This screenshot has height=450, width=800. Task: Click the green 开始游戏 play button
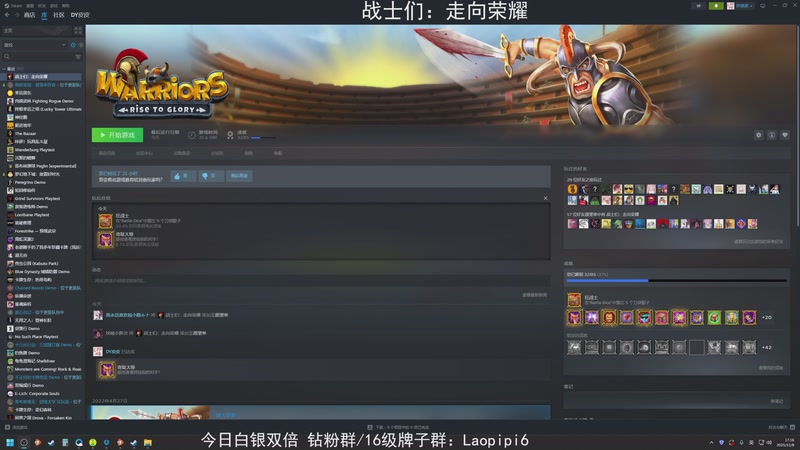(x=117, y=135)
